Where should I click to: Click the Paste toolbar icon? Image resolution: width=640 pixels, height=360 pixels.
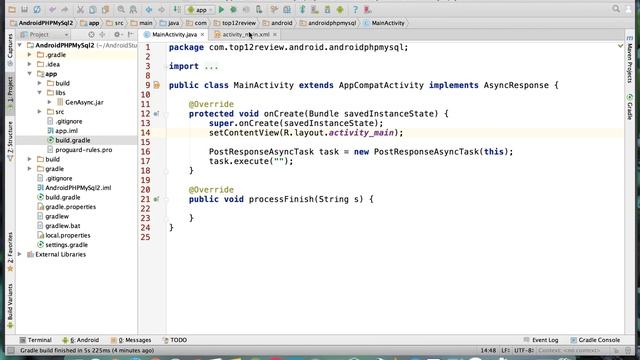click(105, 9)
